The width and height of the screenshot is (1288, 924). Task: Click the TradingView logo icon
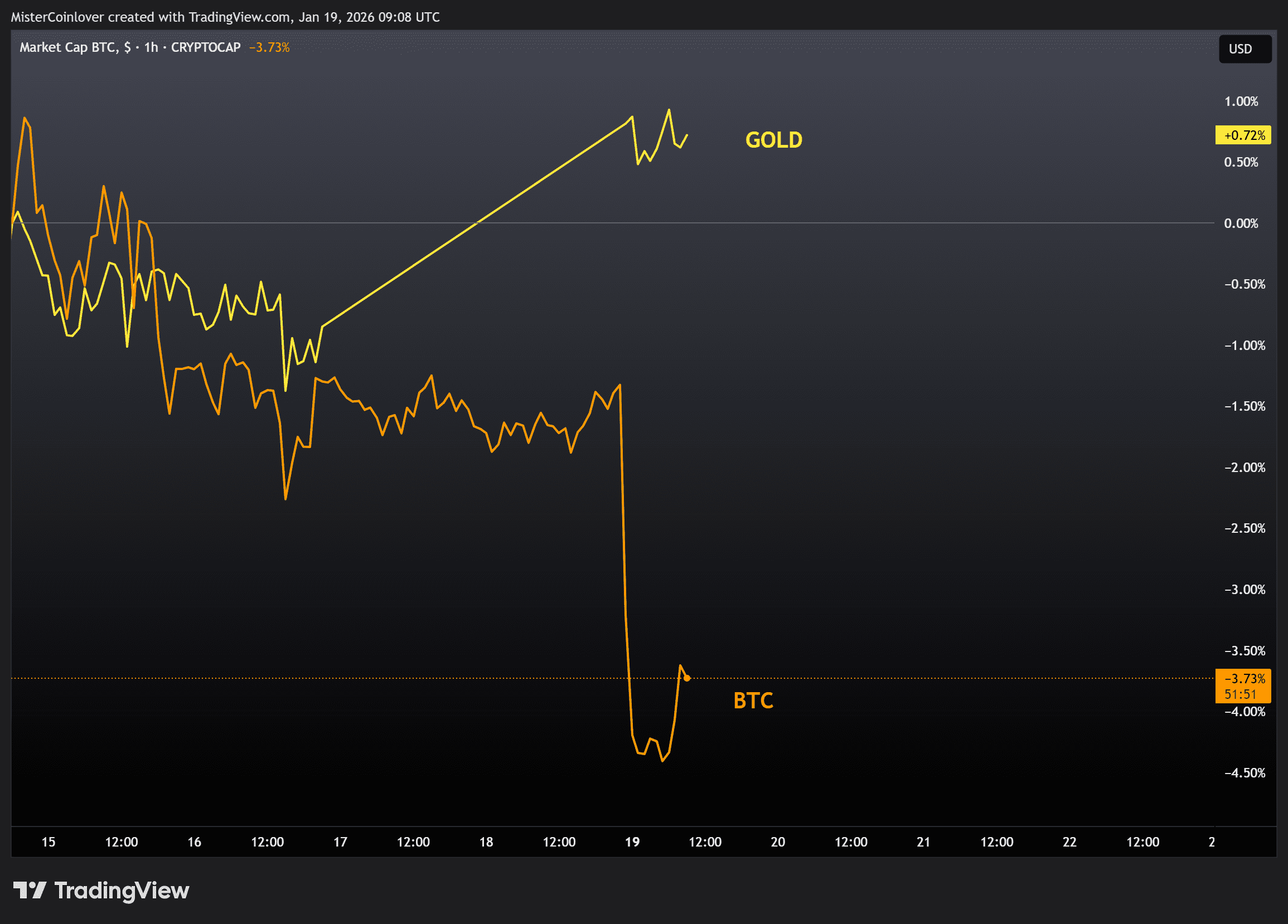coord(30,890)
